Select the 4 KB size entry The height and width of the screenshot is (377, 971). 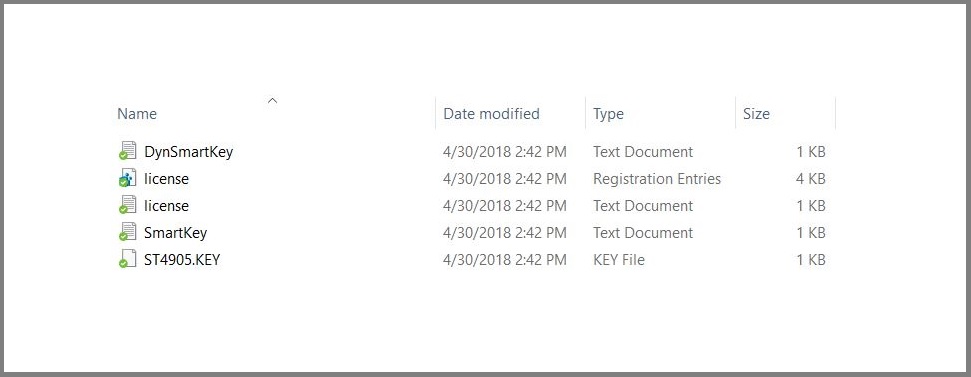[811, 179]
